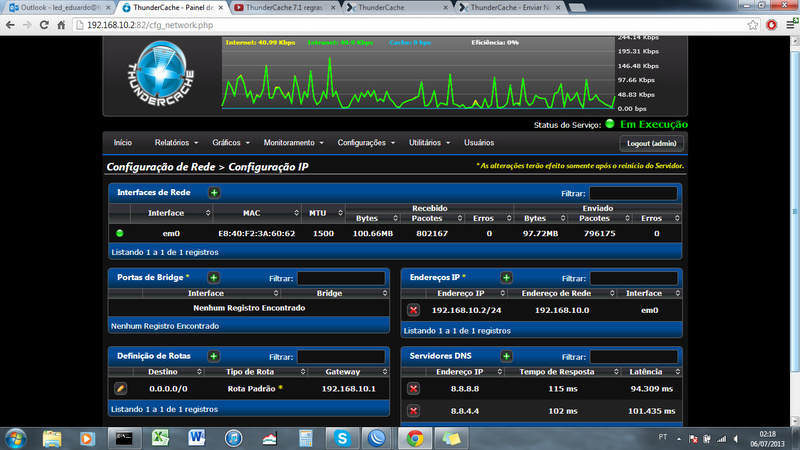Focus Portas de Bridge filter field
Image resolution: width=800 pixels, height=450 pixels.
click(341, 278)
